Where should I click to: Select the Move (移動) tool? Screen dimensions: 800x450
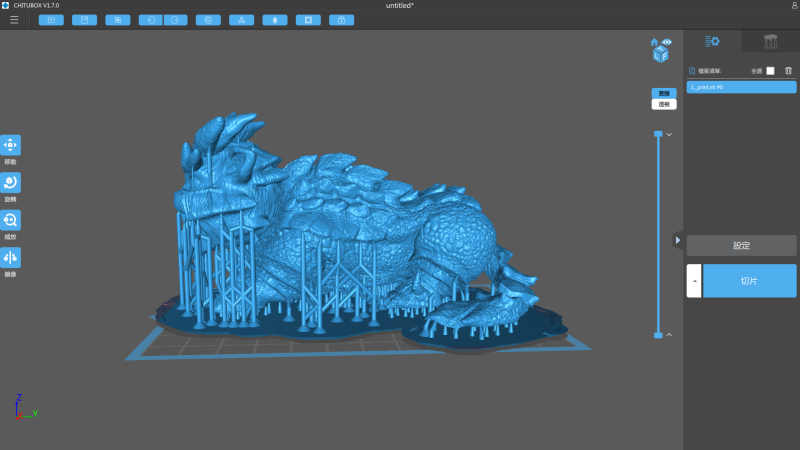coord(11,145)
